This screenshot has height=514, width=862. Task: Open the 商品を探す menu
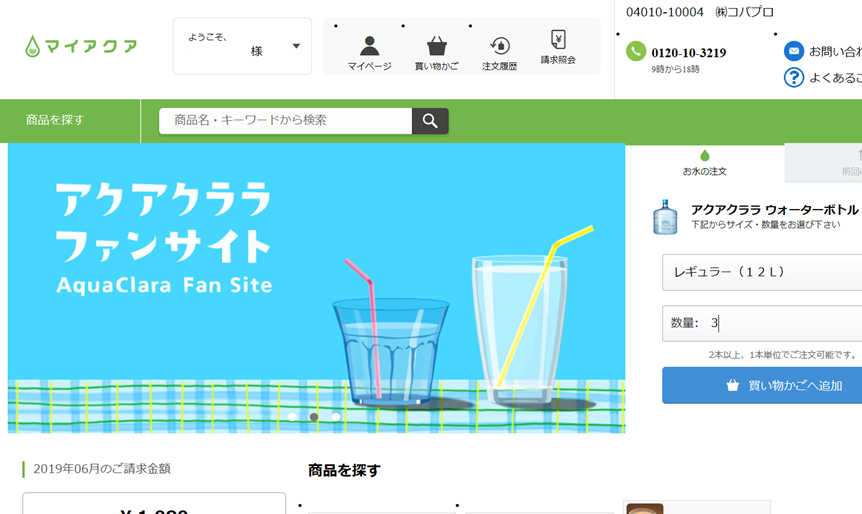click(x=55, y=120)
